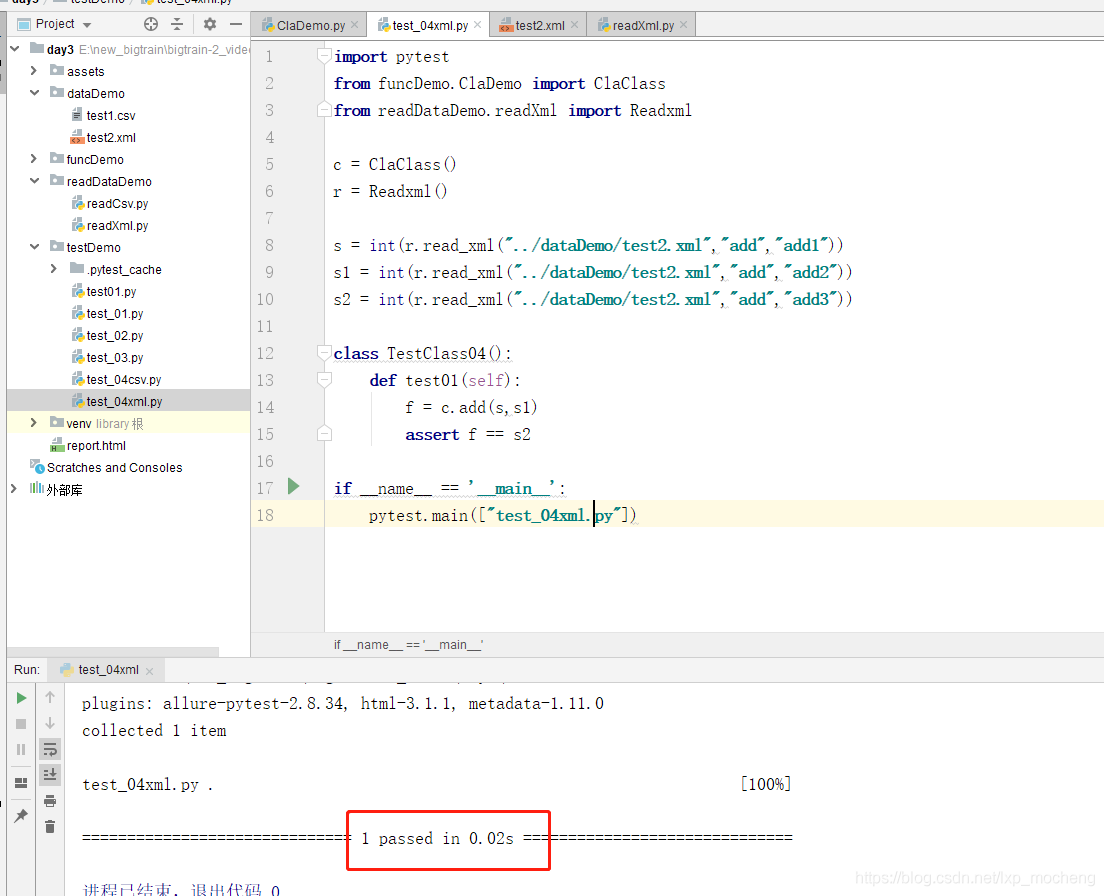Hide the Project panel with minus icon
The image size is (1104, 896).
(236, 24)
